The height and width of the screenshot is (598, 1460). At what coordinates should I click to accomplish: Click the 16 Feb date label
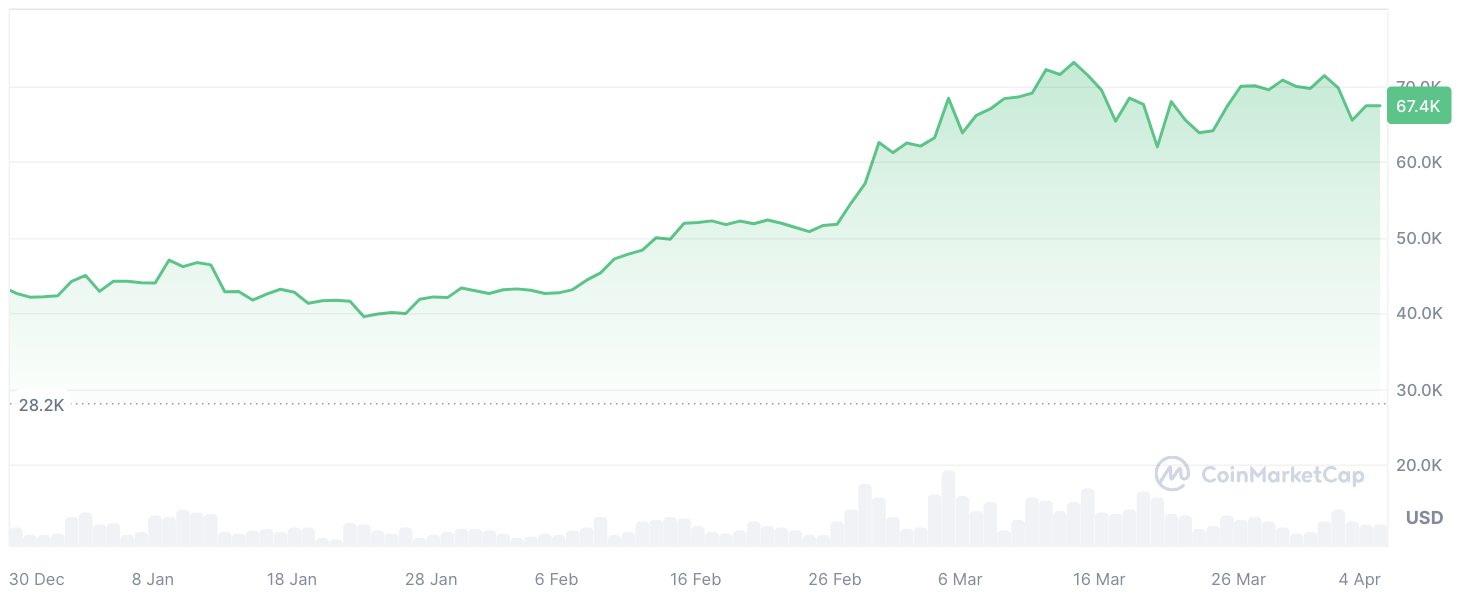695,579
